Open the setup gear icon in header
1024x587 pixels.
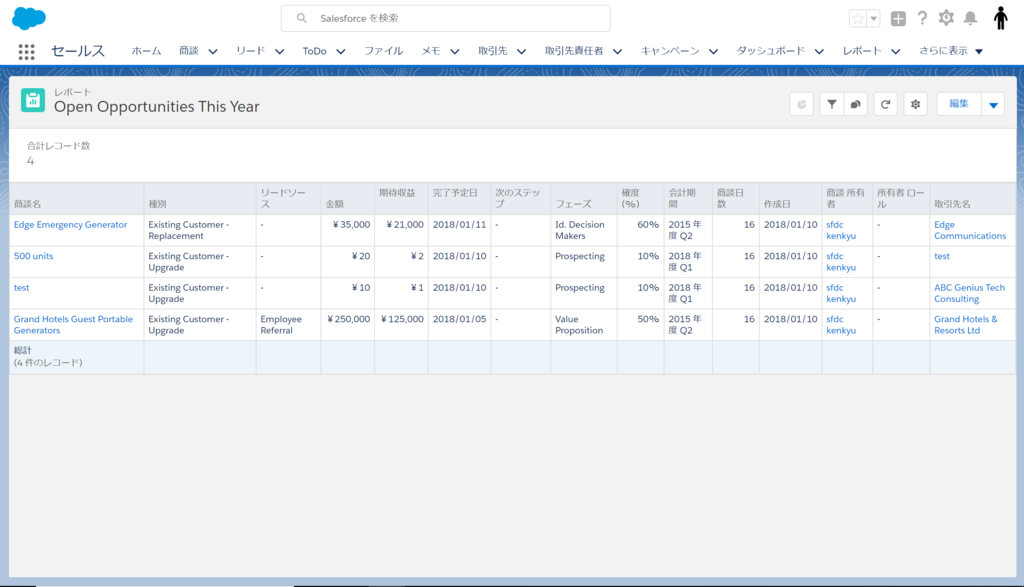click(x=946, y=18)
